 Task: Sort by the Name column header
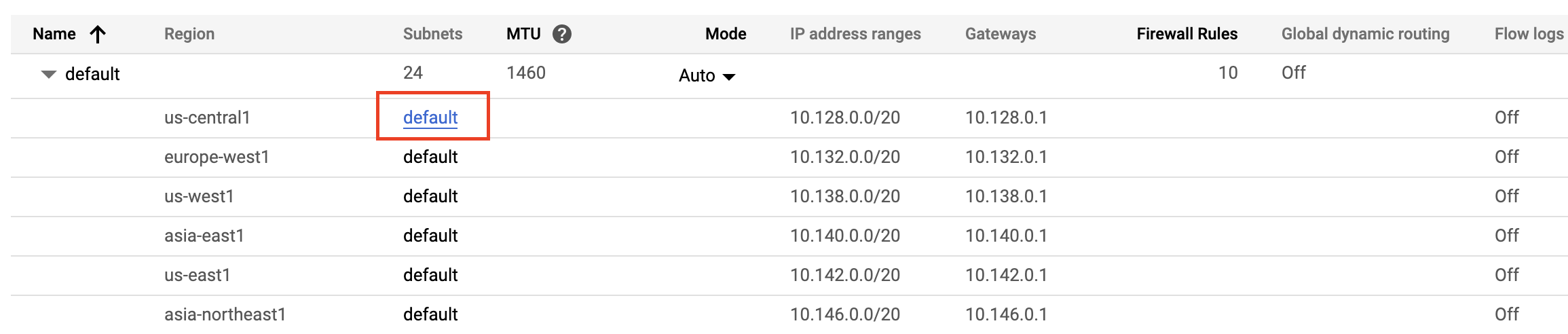54,34
